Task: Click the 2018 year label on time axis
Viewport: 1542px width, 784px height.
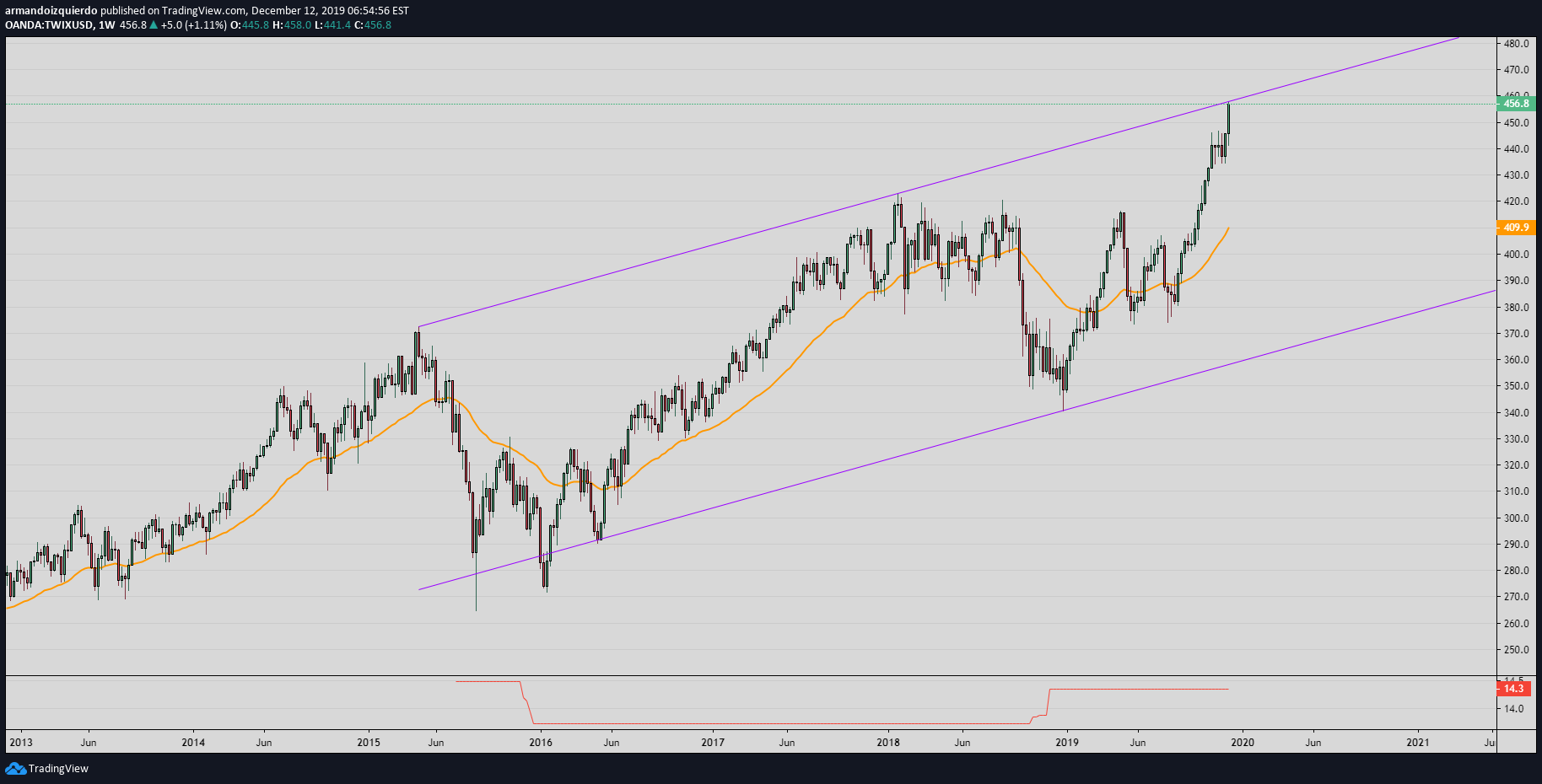Action: 888,743
